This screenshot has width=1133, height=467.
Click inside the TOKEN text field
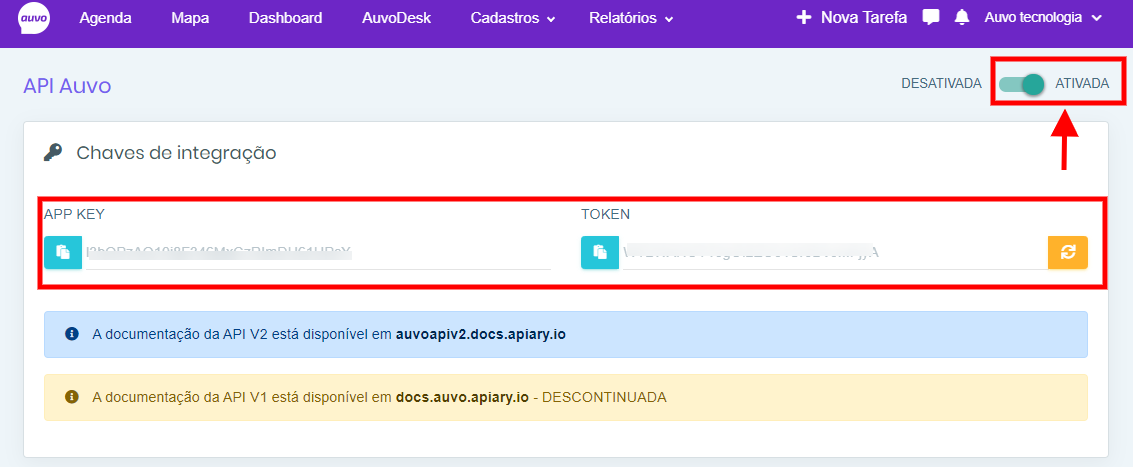coord(830,252)
